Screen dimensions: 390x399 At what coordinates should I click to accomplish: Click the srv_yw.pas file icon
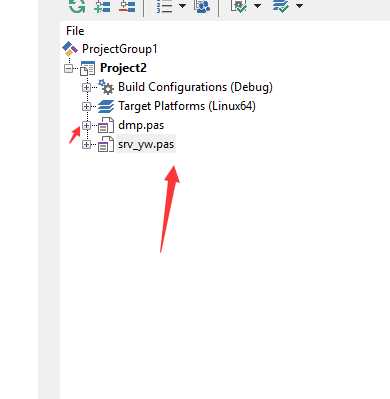tap(106, 144)
